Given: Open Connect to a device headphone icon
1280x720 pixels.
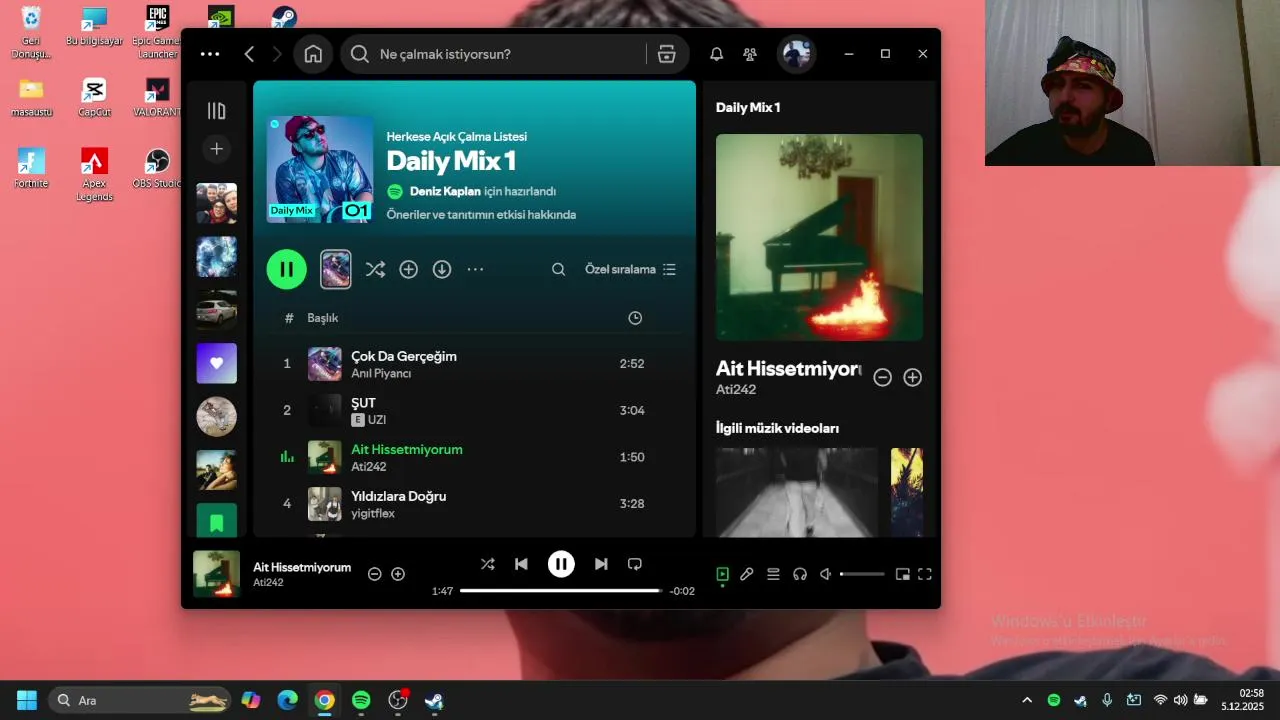Looking at the screenshot, I should pyautogui.click(x=800, y=574).
